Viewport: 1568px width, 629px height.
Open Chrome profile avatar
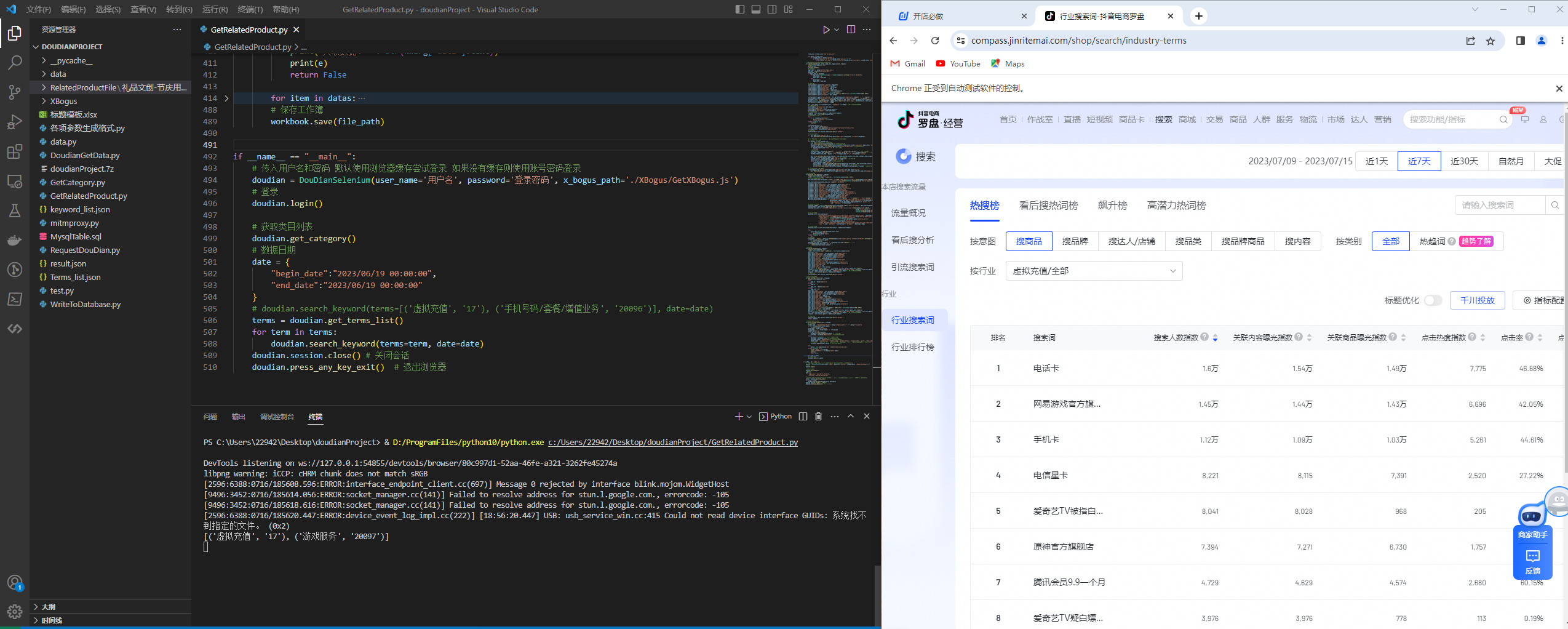pos(1542,41)
